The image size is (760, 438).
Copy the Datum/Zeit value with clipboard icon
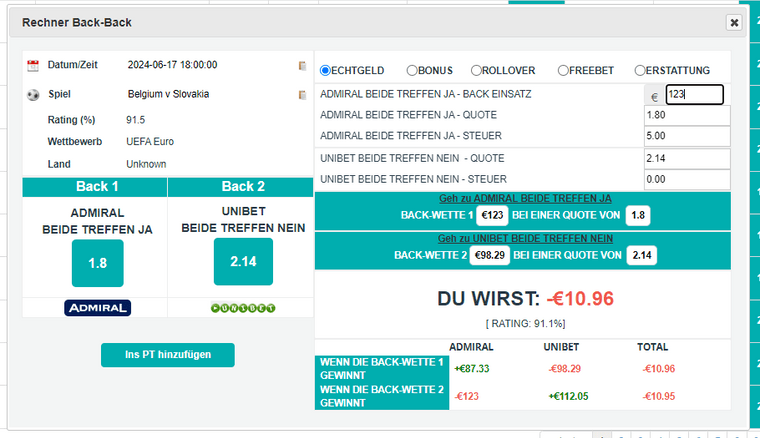point(302,66)
